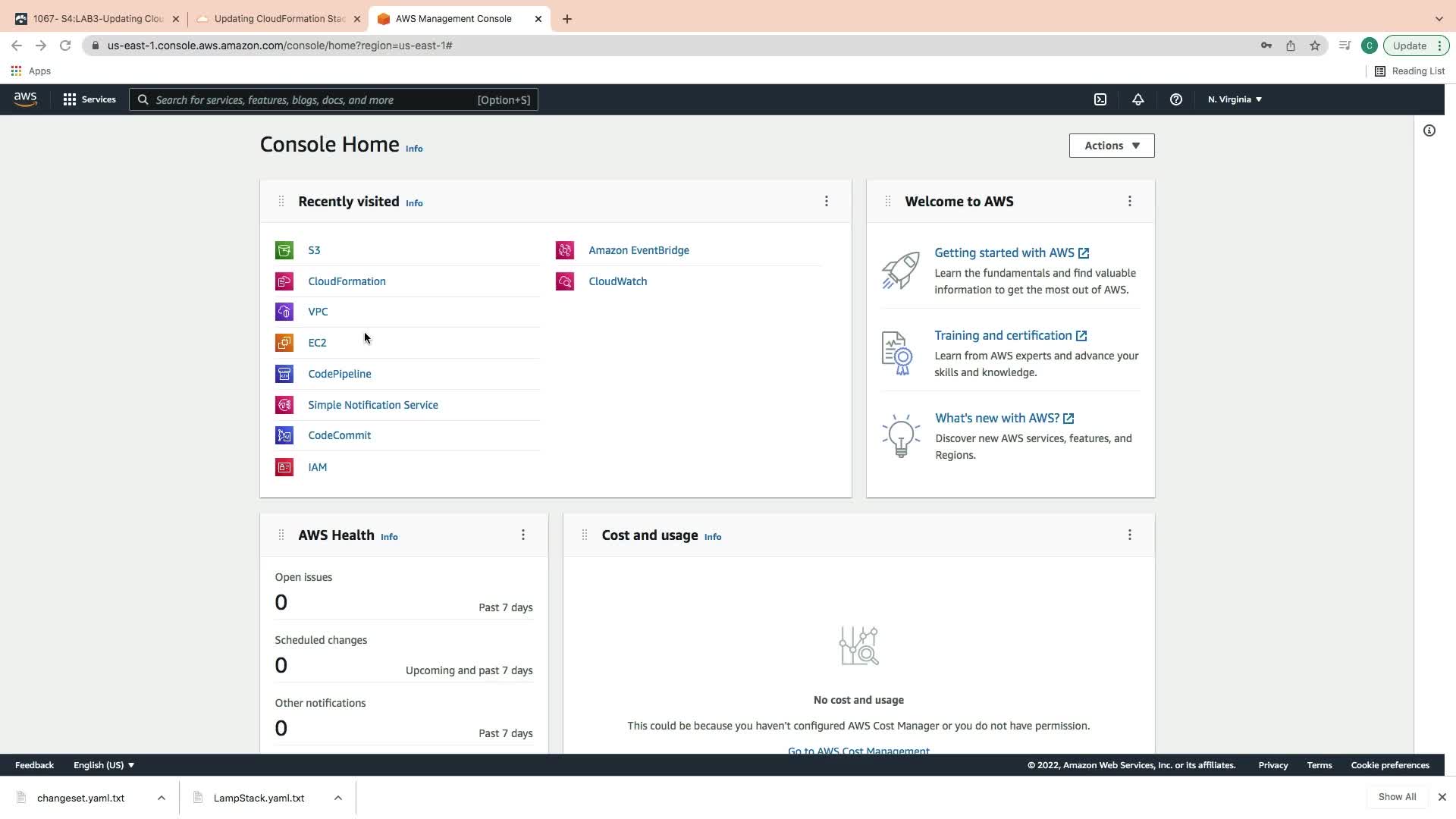Open Recently visited widget options menu
The width and height of the screenshot is (1456, 819).
(827, 201)
